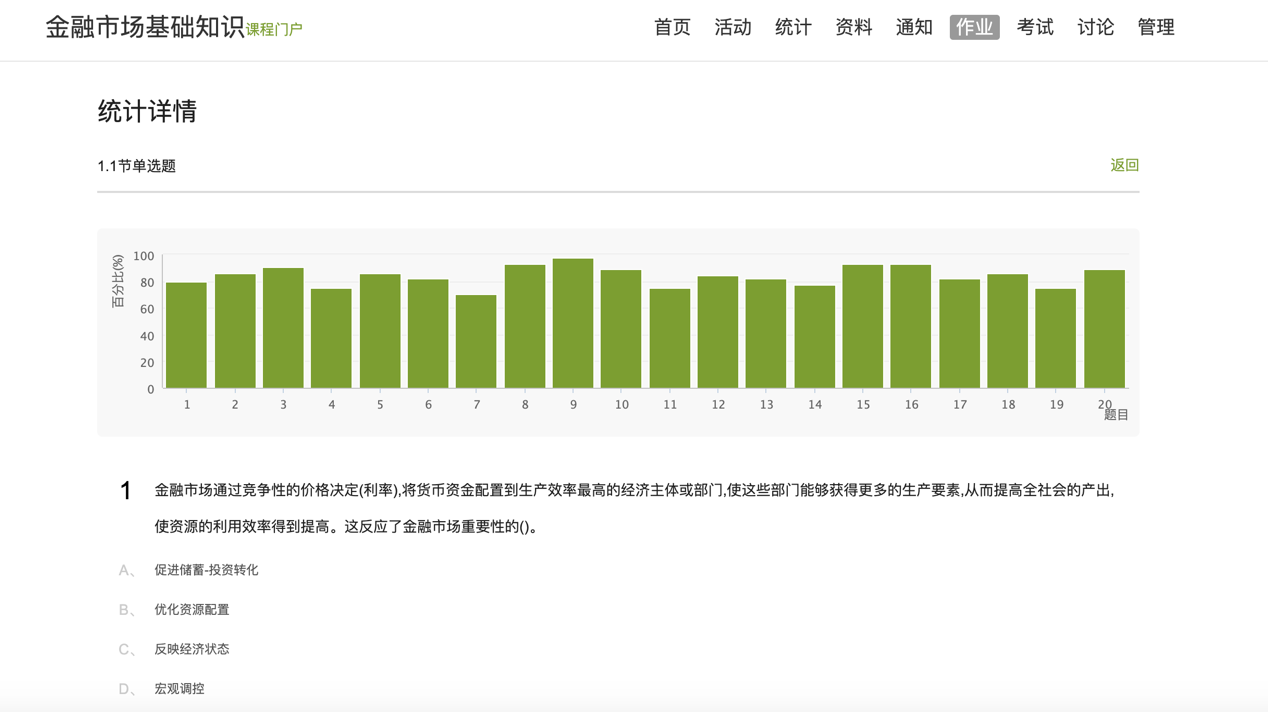Click the chart bar for question 9

coord(573,324)
